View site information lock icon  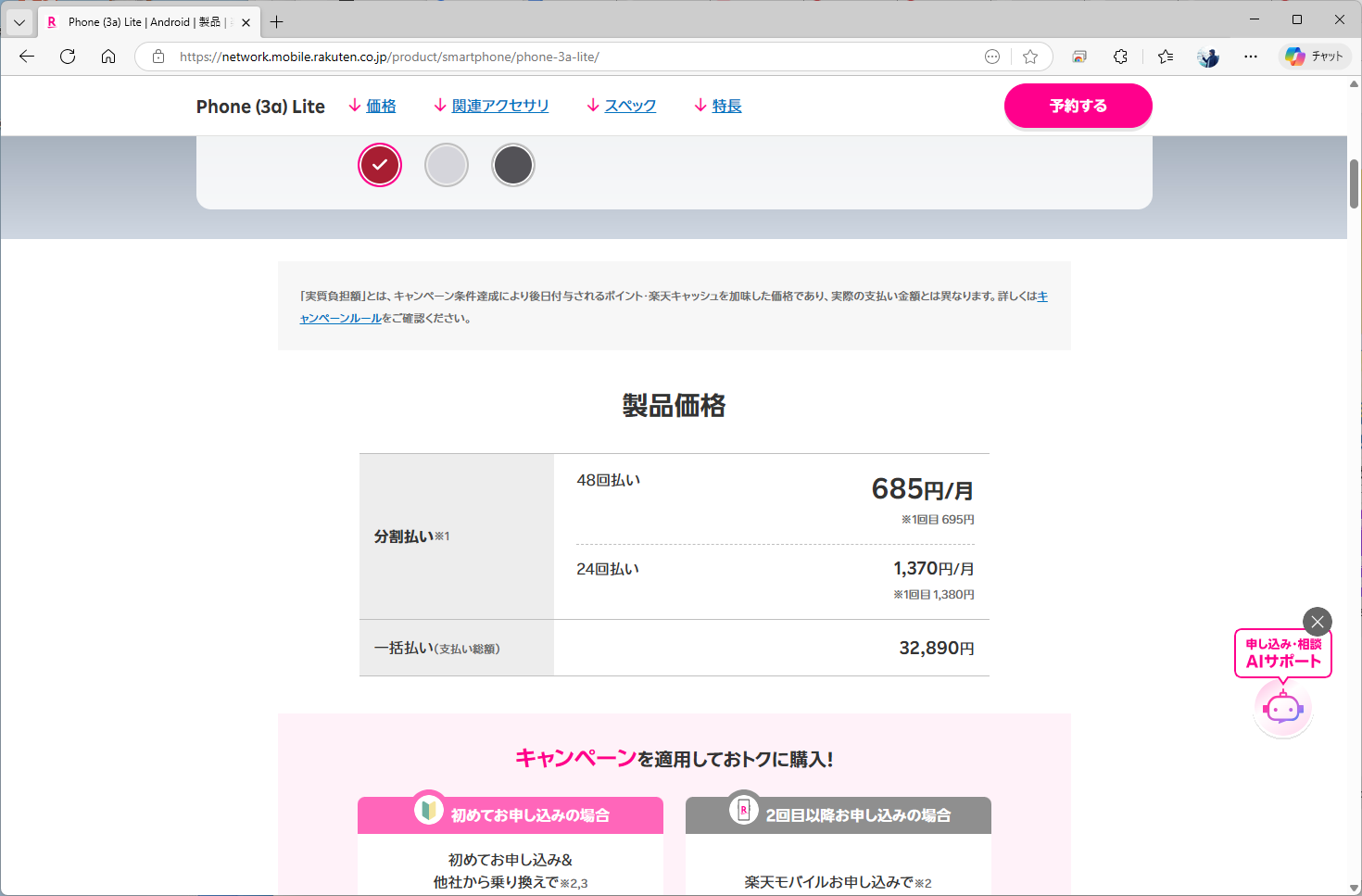(158, 57)
